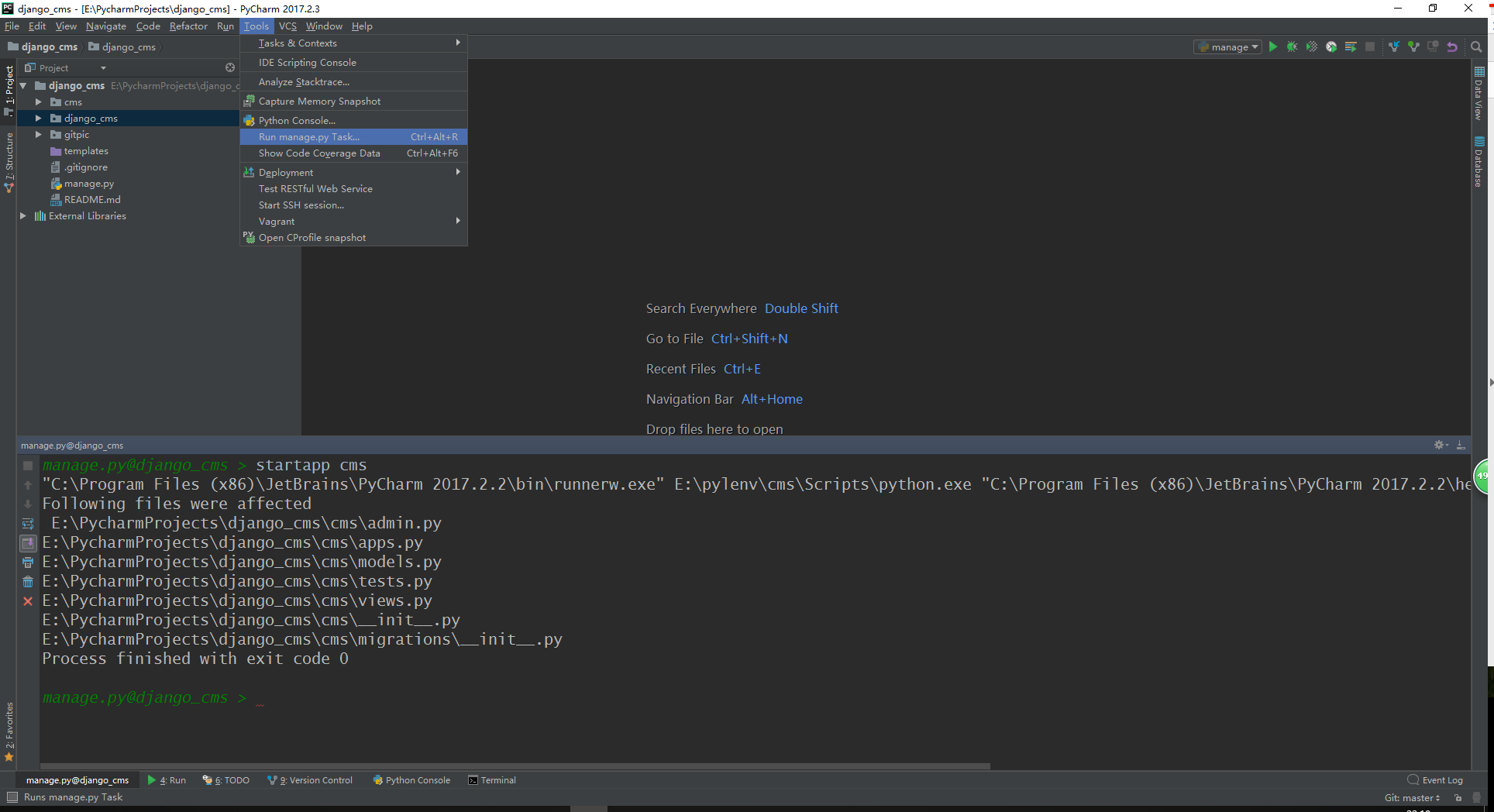Toggle the 1: Project sidebar tool button

pos(9,91)
